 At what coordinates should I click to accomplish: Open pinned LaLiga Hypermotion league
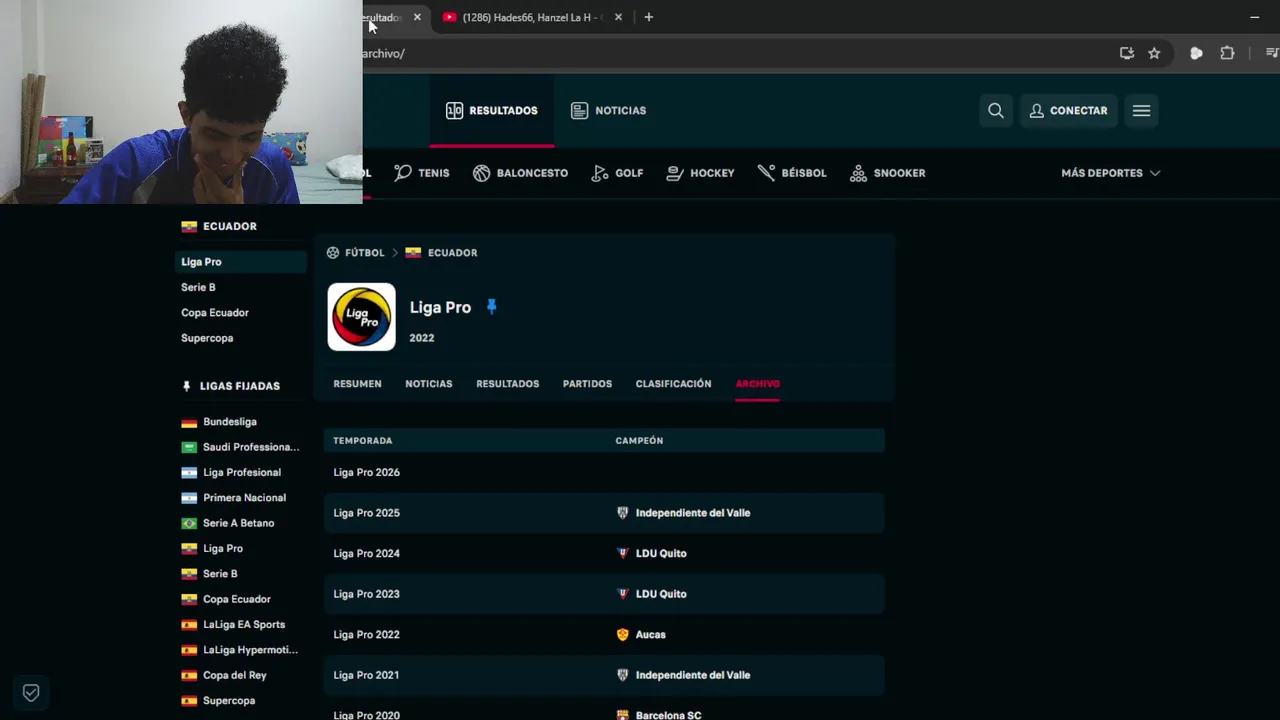click(x=250, y=650)
